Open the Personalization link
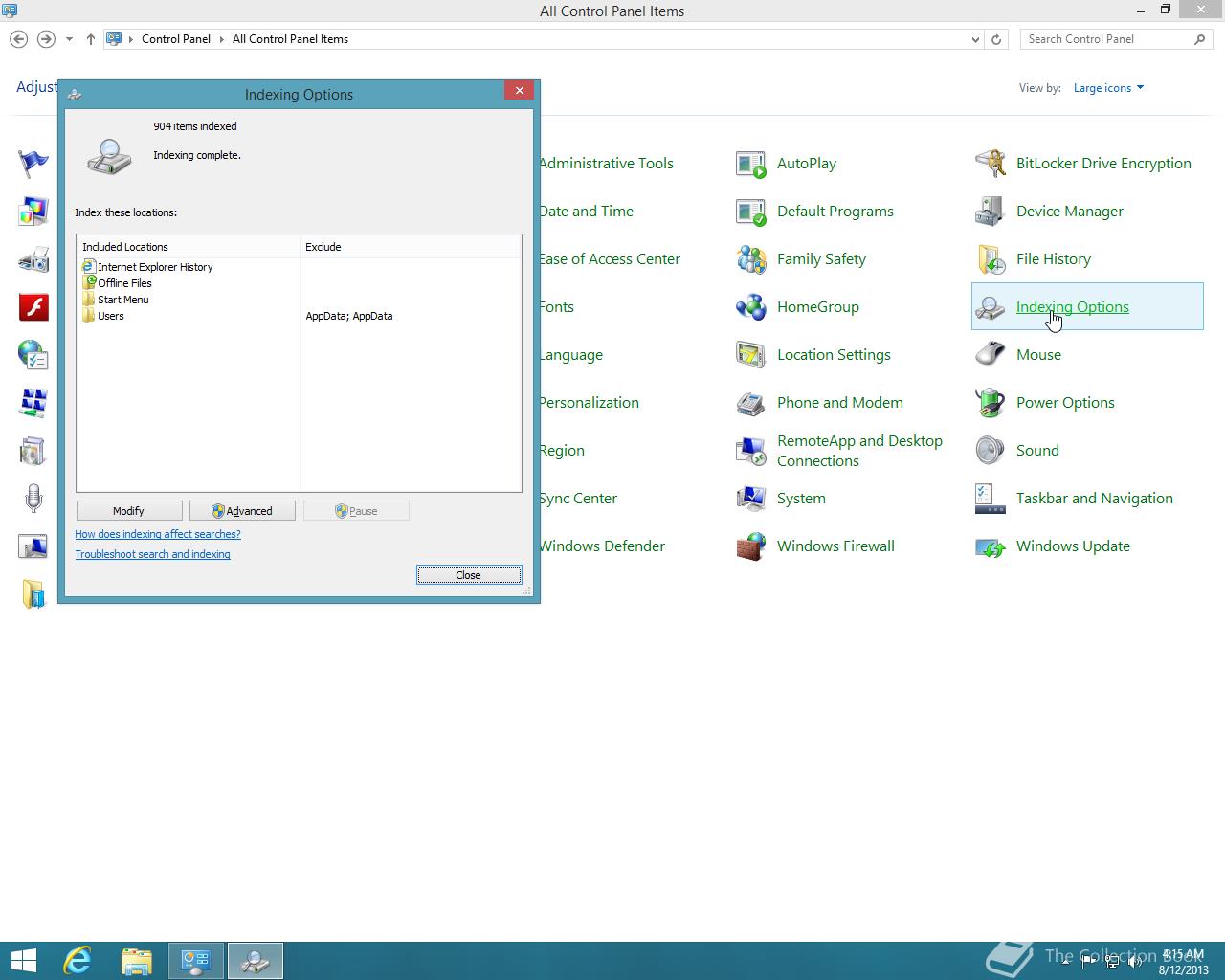Viewport: 1225px width, 980px height. tap(590, 403)
